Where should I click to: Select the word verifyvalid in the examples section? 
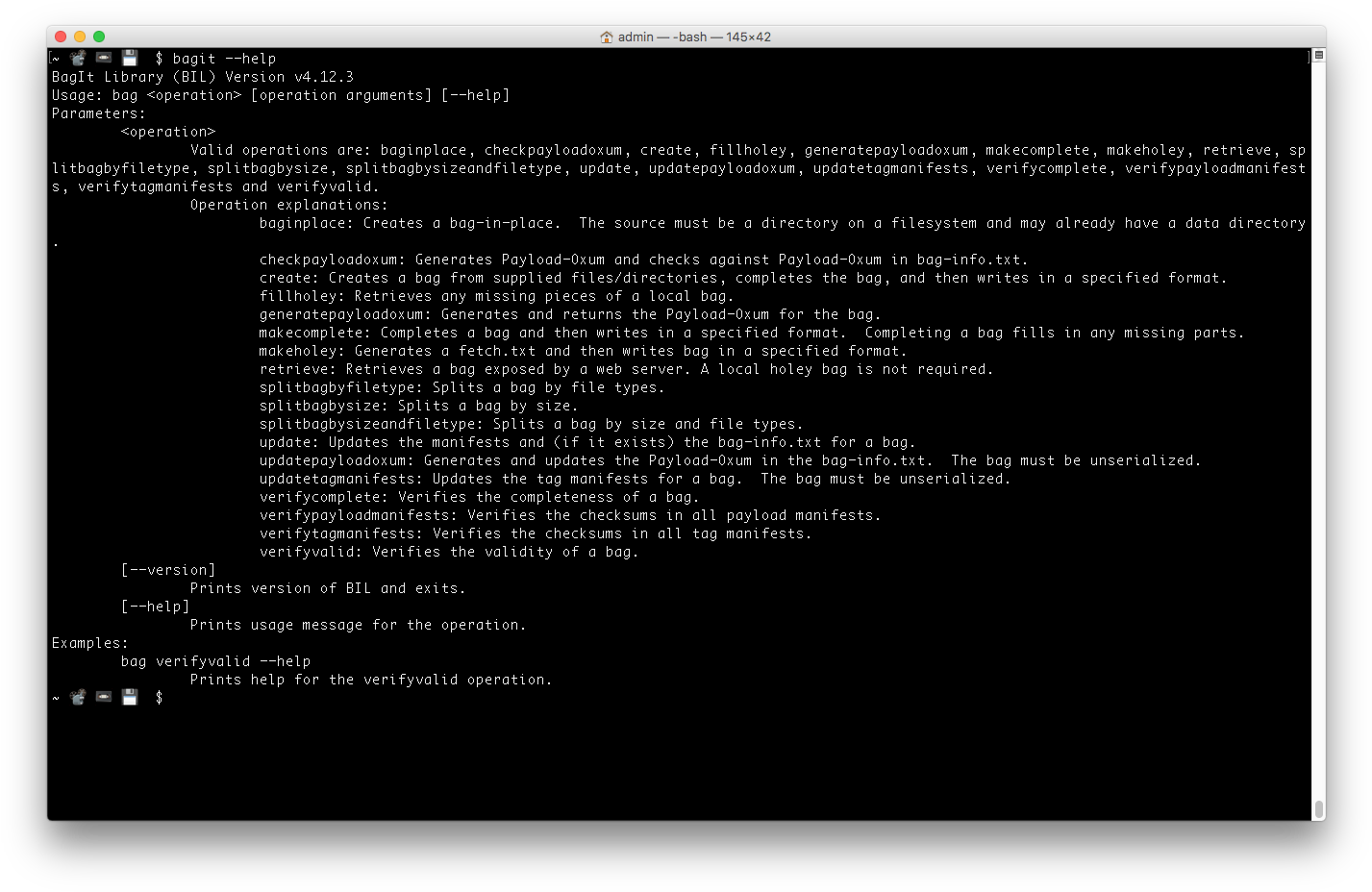(203, 660)
